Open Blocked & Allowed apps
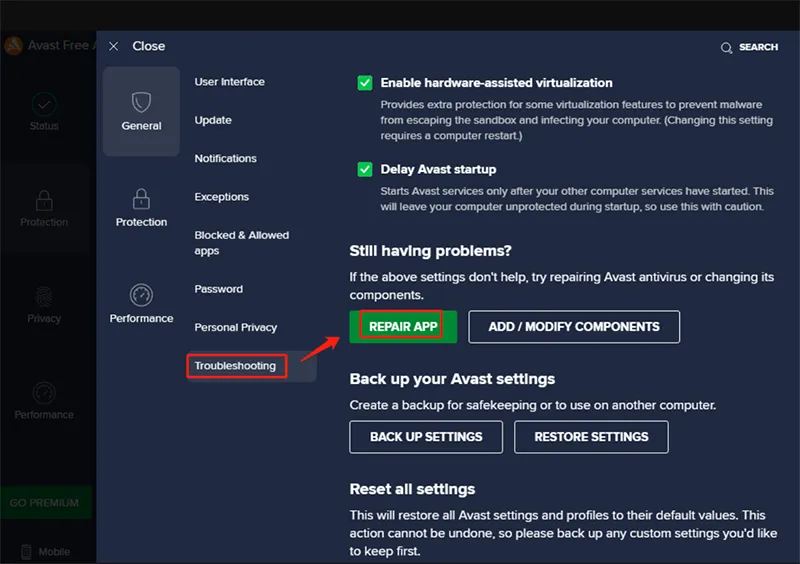Image resolution: width=800 pixels, height=564 pixels. [x=242, y=243]
